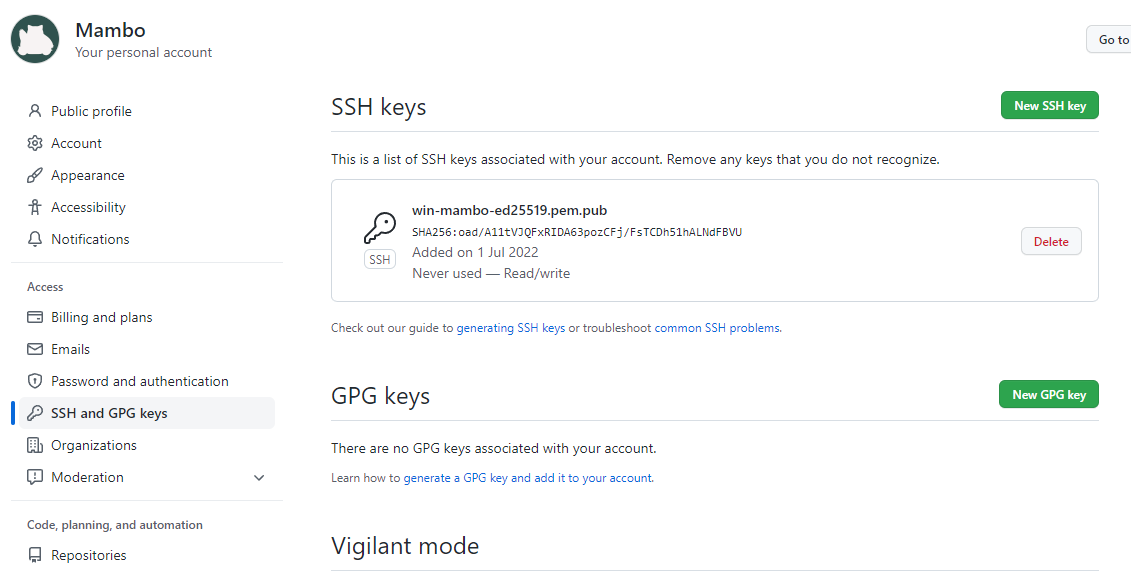The width and height of the screenshot is (1131, 576).
Task: Follow the common SSH problems link
Action: click(x=717, y=328)
